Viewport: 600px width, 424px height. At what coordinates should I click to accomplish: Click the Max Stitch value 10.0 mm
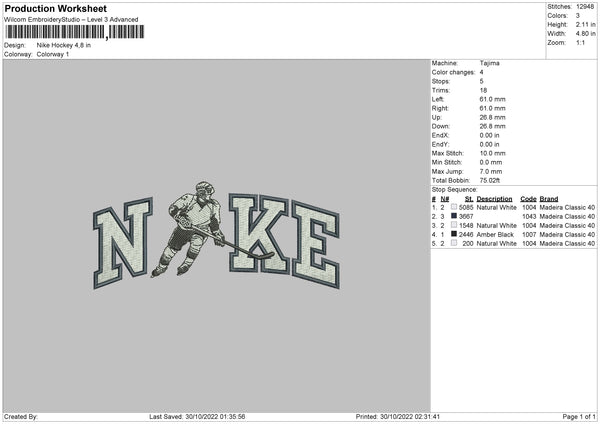coord(492,153)
